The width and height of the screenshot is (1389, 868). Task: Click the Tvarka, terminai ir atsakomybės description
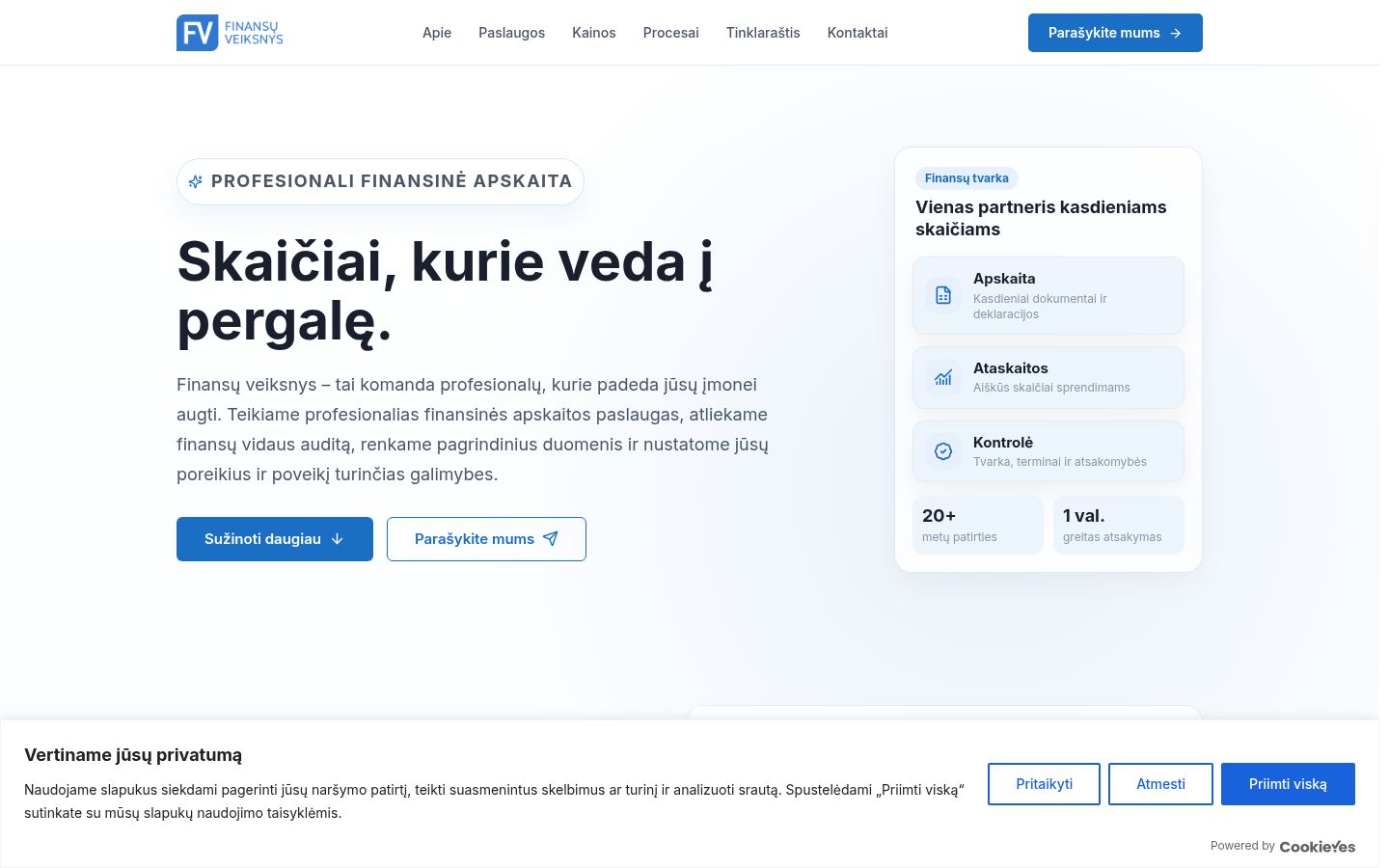click(x=1060, y=462)
